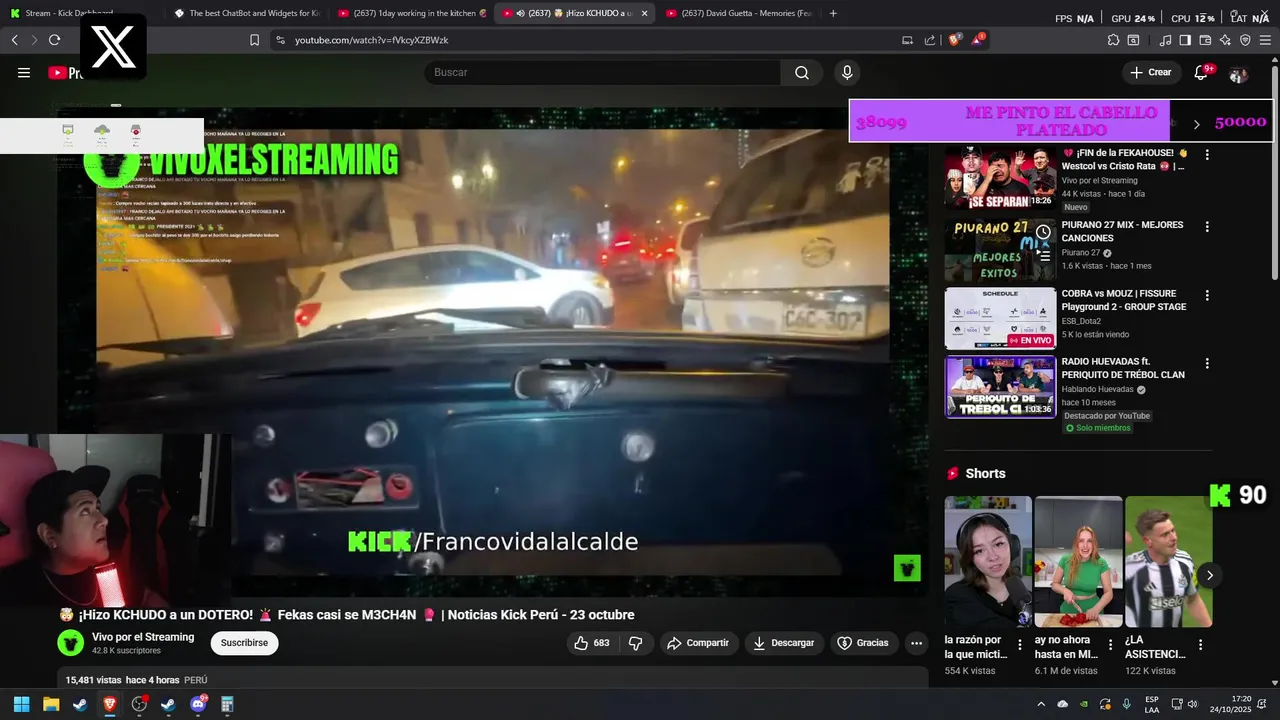1280x720 pixels.
Task: Show hidden system tray icons chevron
Action: click(x=1040, y=704)
